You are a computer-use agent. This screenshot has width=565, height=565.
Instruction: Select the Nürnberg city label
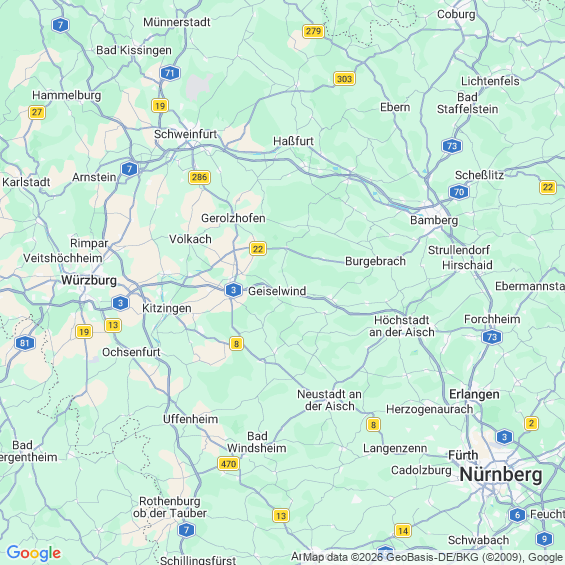(x=501, y=474)
